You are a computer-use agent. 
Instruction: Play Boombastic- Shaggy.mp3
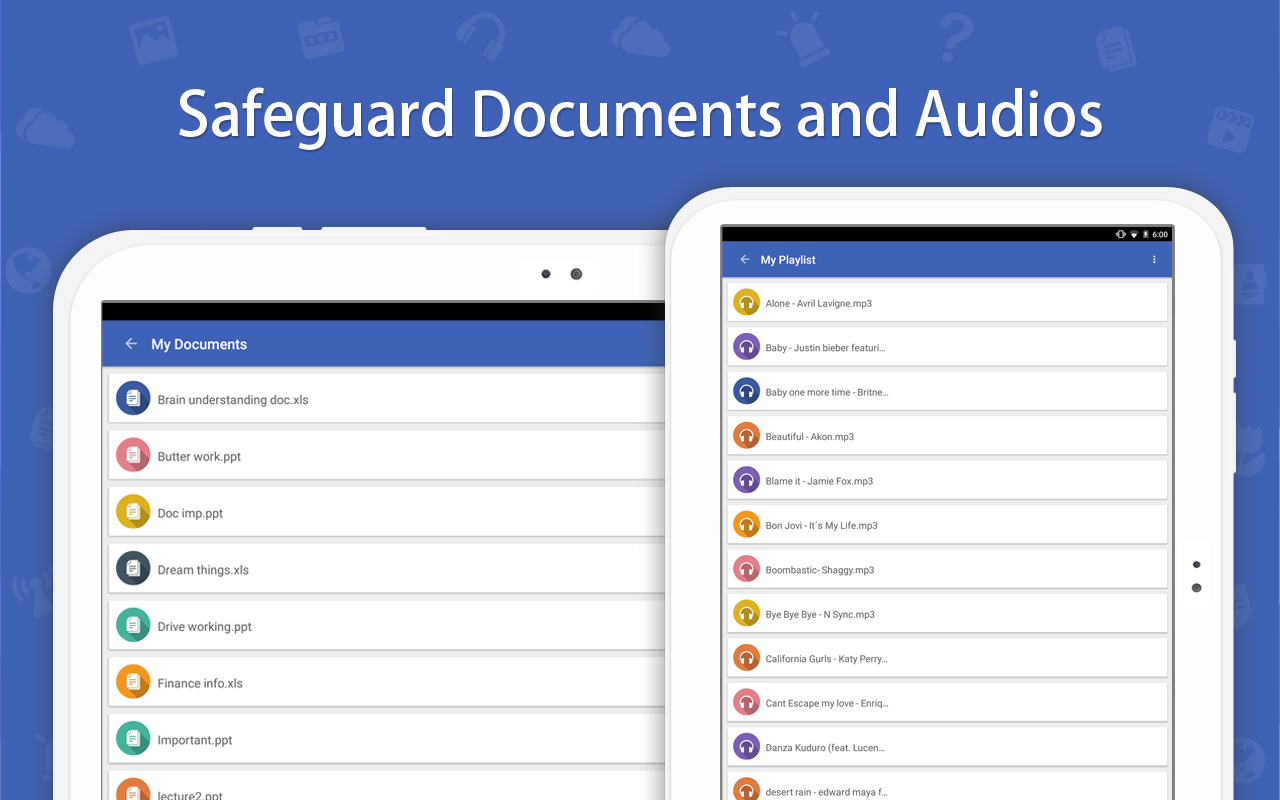pos(947,570)
